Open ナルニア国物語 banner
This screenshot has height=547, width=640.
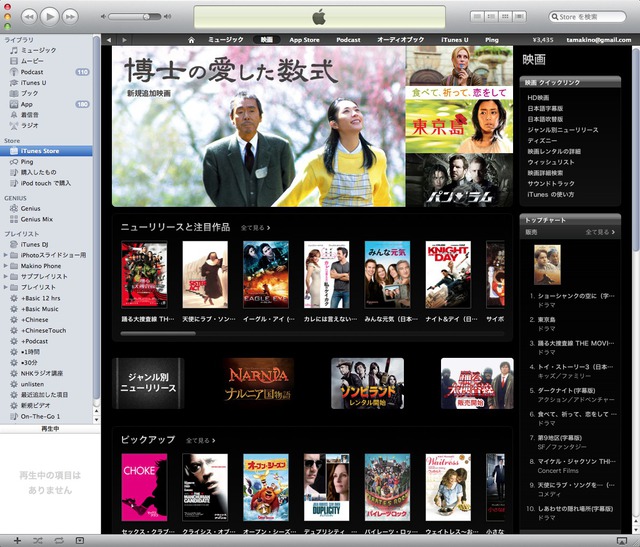click(258, 383)
